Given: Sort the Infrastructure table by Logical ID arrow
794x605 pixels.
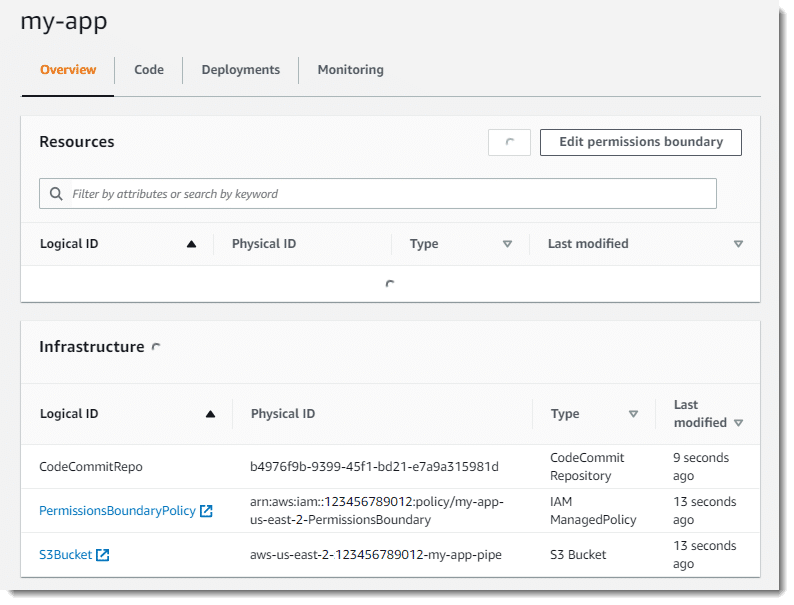Looking at the screenshot, I should click(211, 414).
